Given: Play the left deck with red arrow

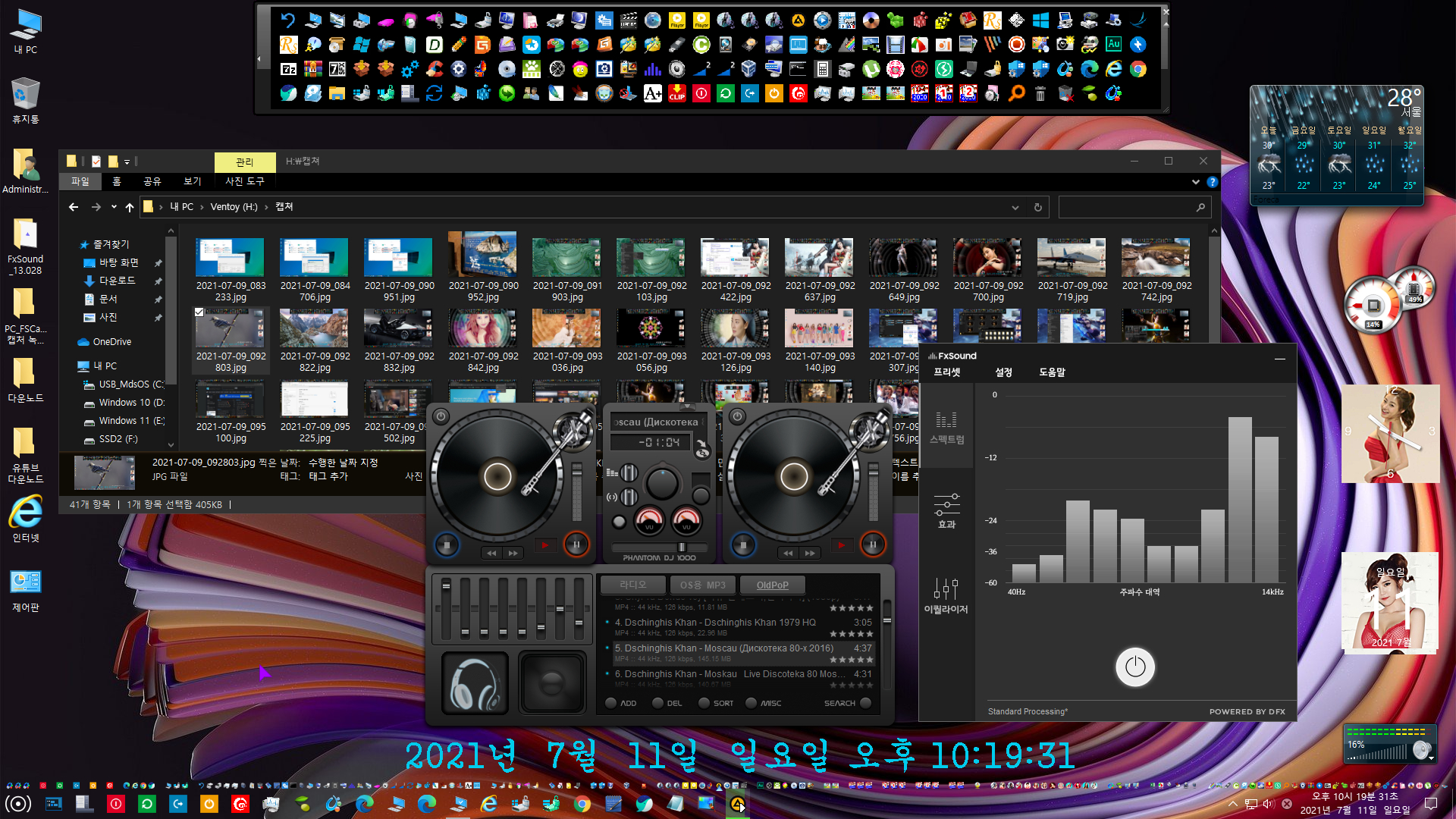Looking at the screenshot, I should pyautogui.click(x=544, y=544).
